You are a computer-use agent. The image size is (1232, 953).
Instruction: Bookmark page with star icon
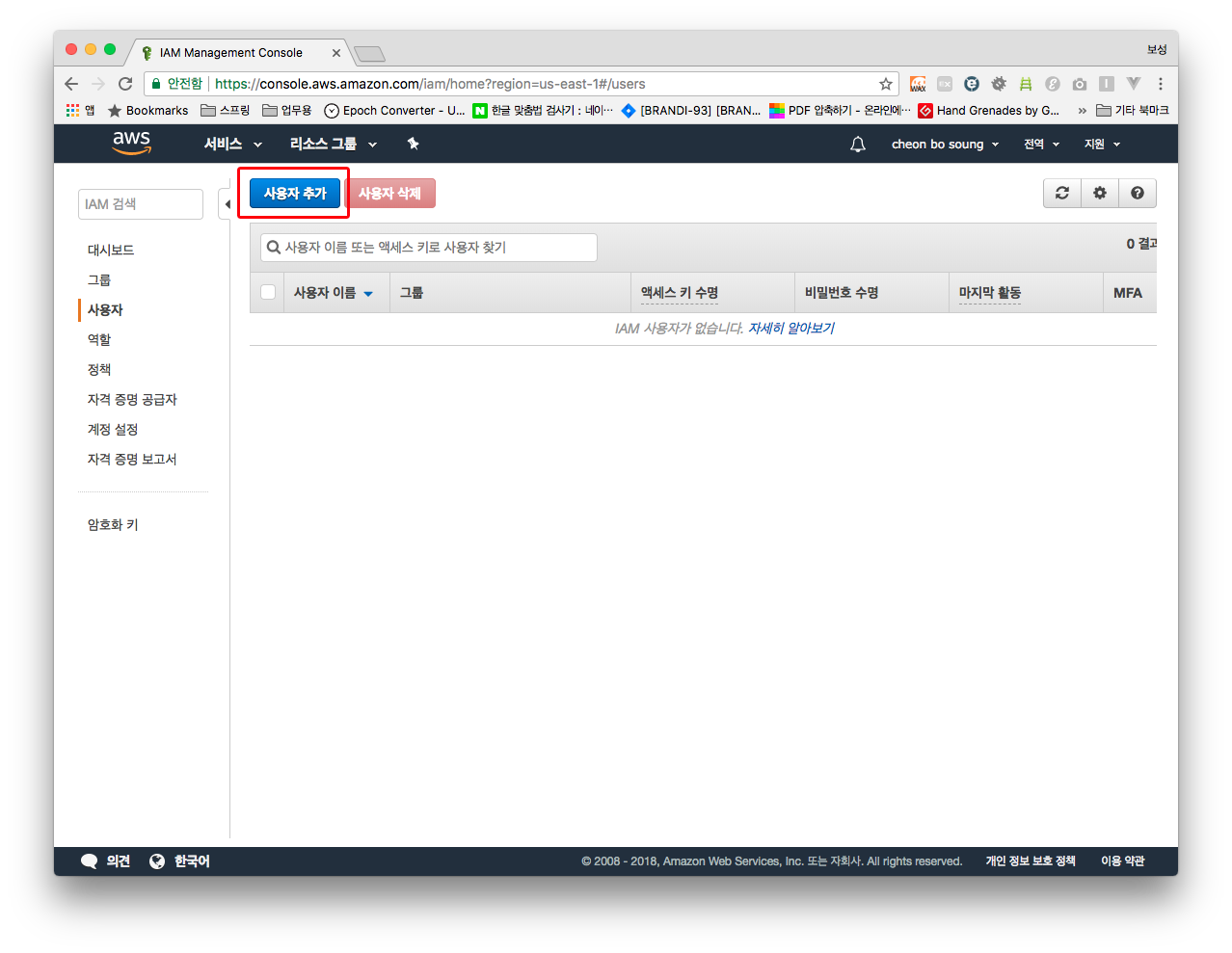click(x=885, y=84)
